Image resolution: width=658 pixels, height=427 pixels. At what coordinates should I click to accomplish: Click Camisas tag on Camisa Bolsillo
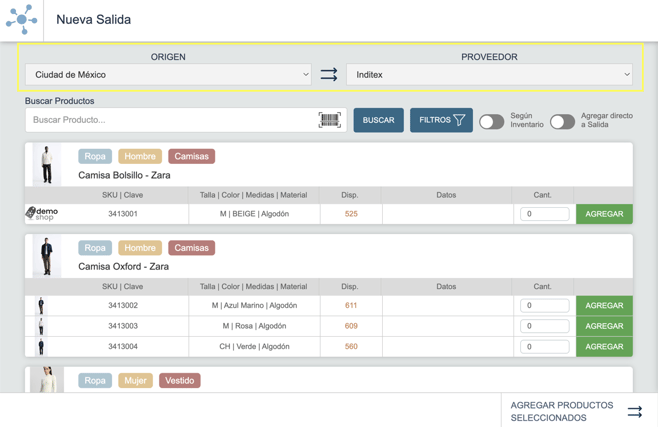(x=191, y=156)
